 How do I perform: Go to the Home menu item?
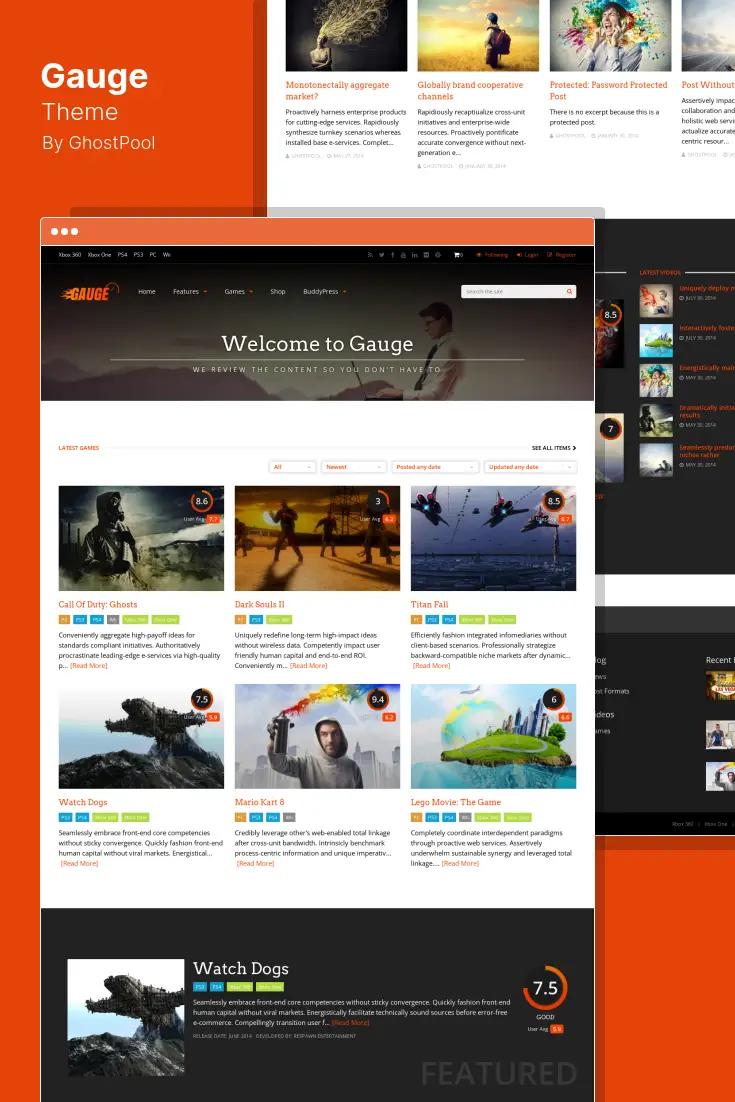(147, 292)
